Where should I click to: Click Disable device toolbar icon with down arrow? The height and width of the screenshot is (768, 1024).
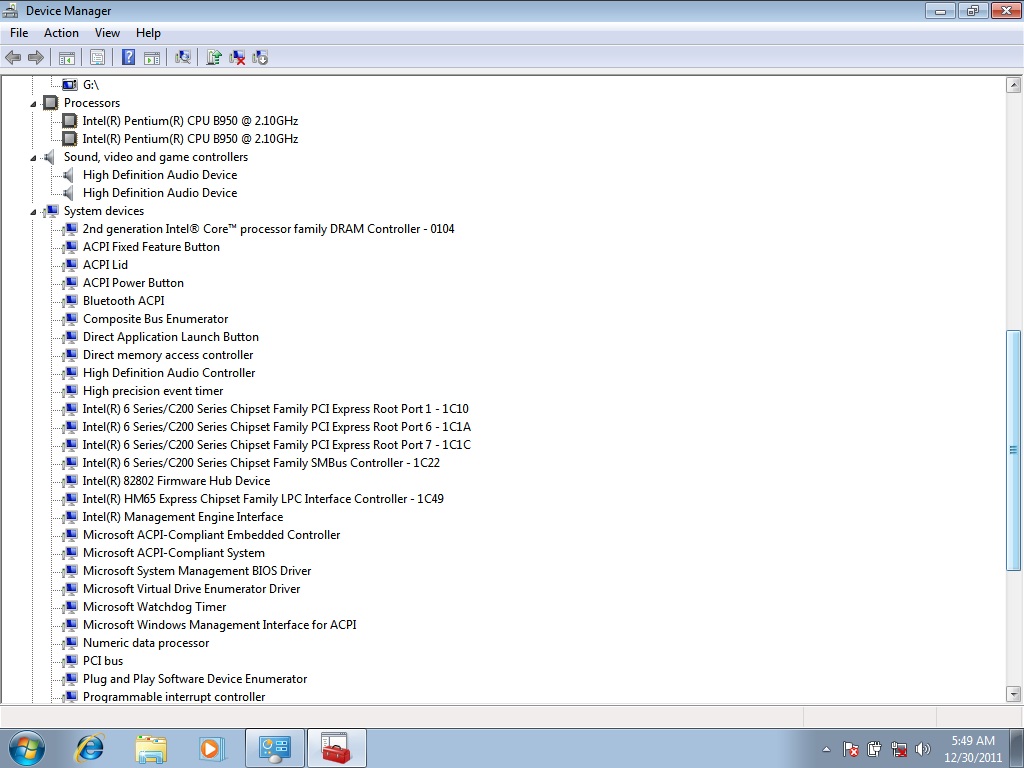point(260,57)
